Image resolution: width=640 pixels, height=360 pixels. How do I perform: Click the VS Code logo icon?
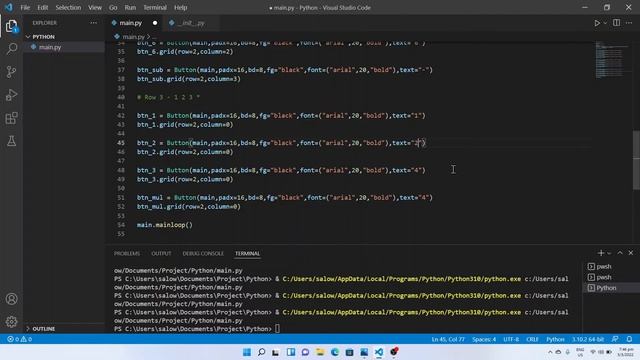click(x=9, y=7)
